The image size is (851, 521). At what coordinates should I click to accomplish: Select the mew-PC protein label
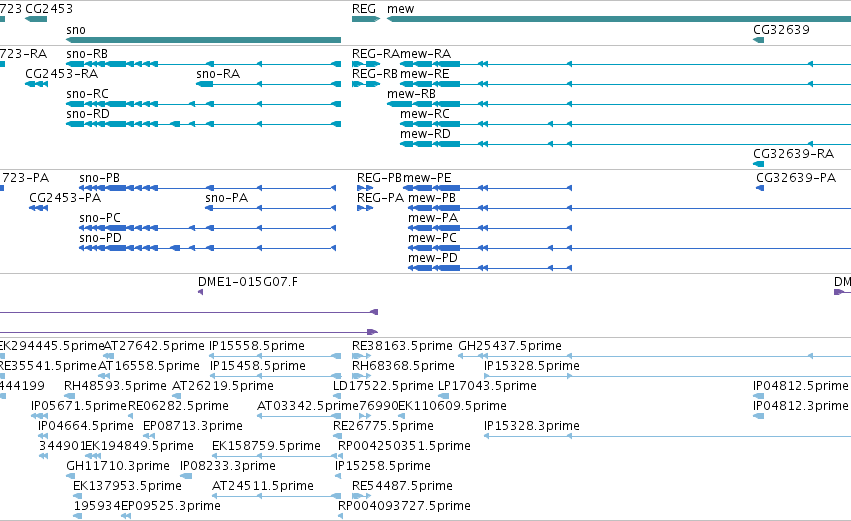(433, 238)
